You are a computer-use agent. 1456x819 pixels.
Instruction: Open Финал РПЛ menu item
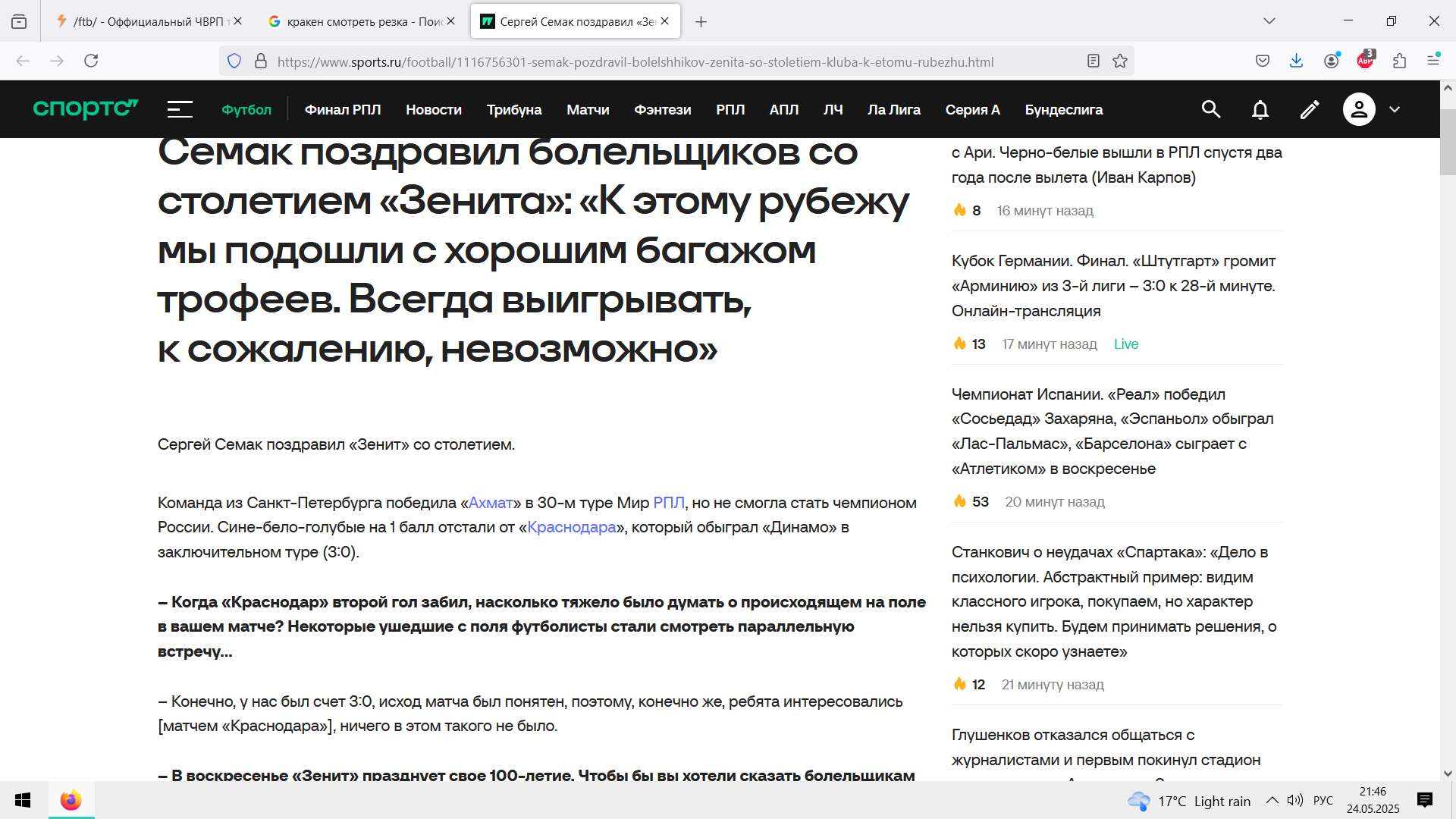[343, 109]
